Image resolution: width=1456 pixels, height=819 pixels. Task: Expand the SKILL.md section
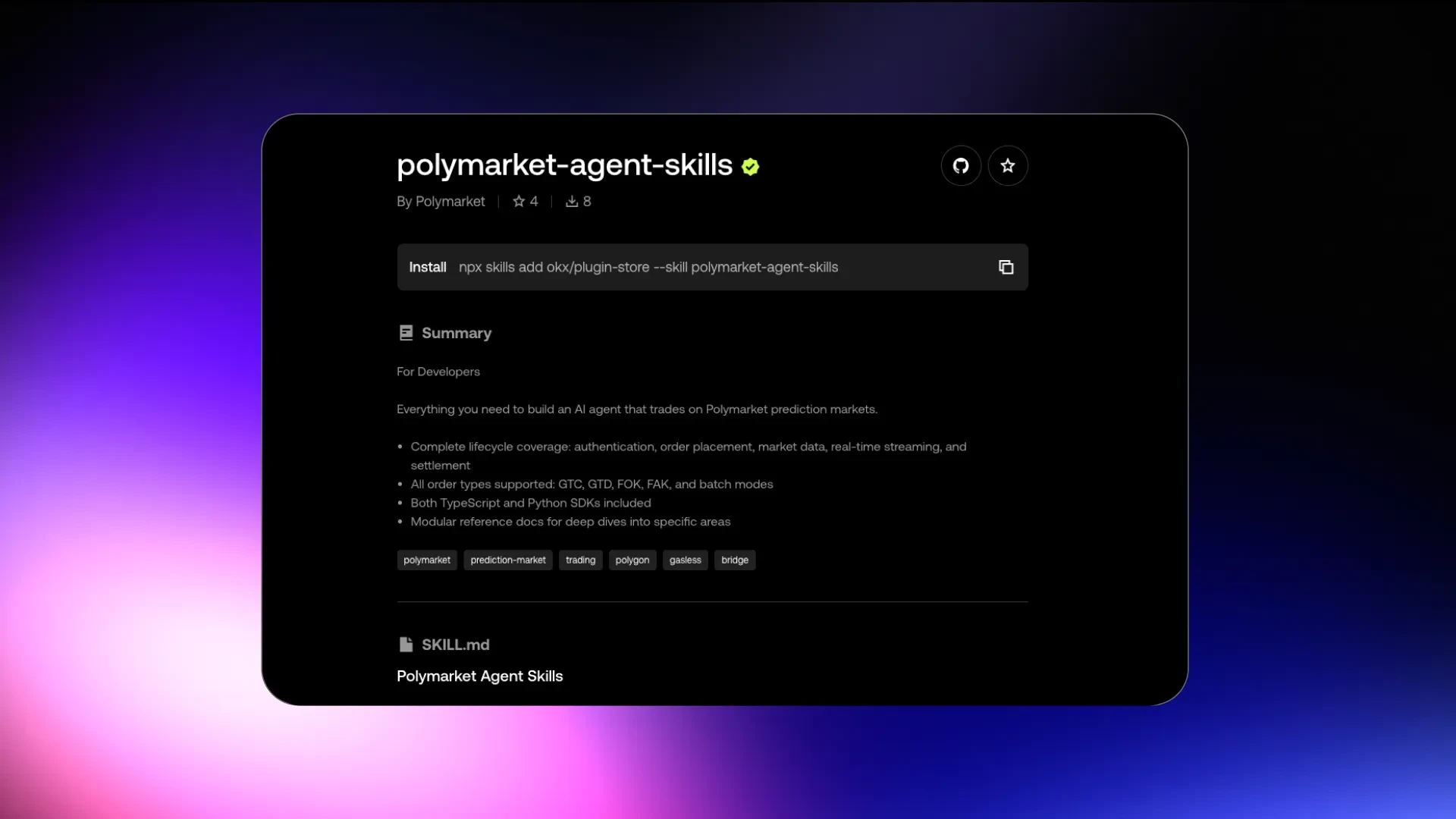coord(455,644)
